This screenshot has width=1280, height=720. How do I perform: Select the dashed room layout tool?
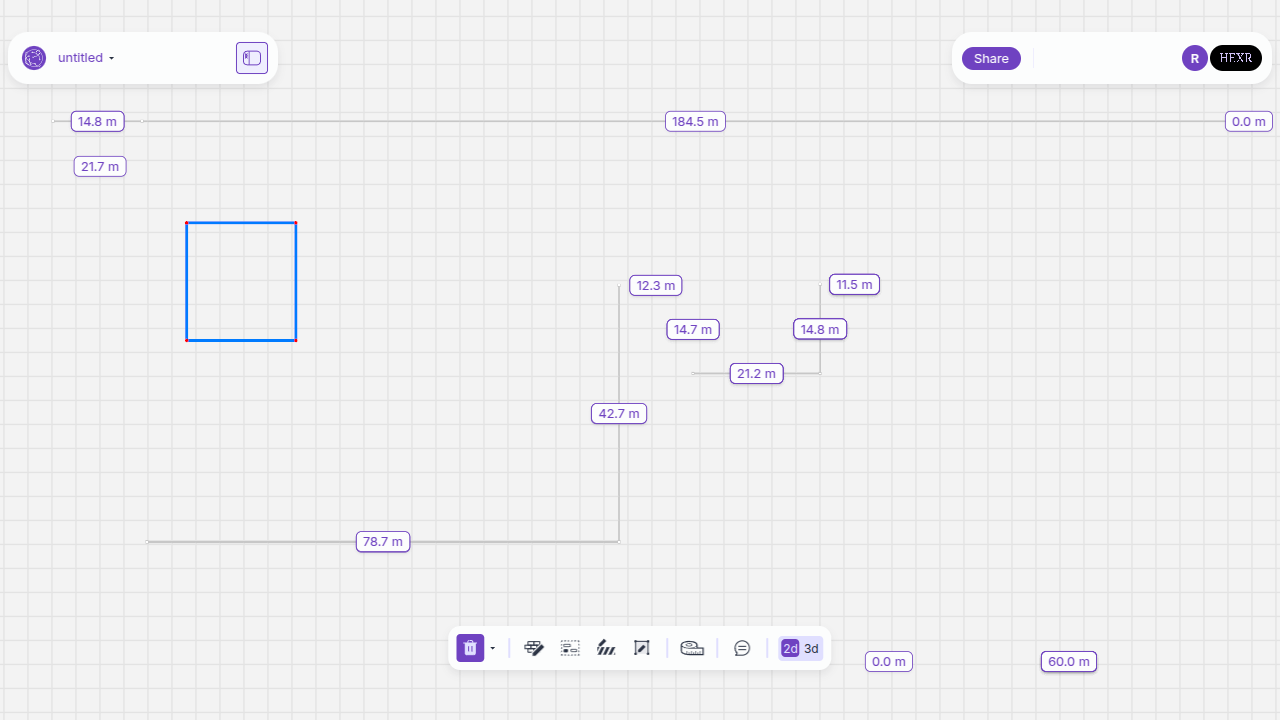pos(570,648)
